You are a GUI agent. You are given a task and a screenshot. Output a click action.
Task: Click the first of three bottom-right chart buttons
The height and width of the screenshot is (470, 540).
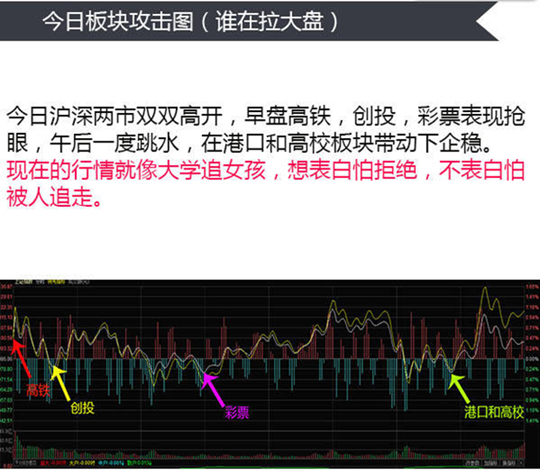[x=472, y=463]
